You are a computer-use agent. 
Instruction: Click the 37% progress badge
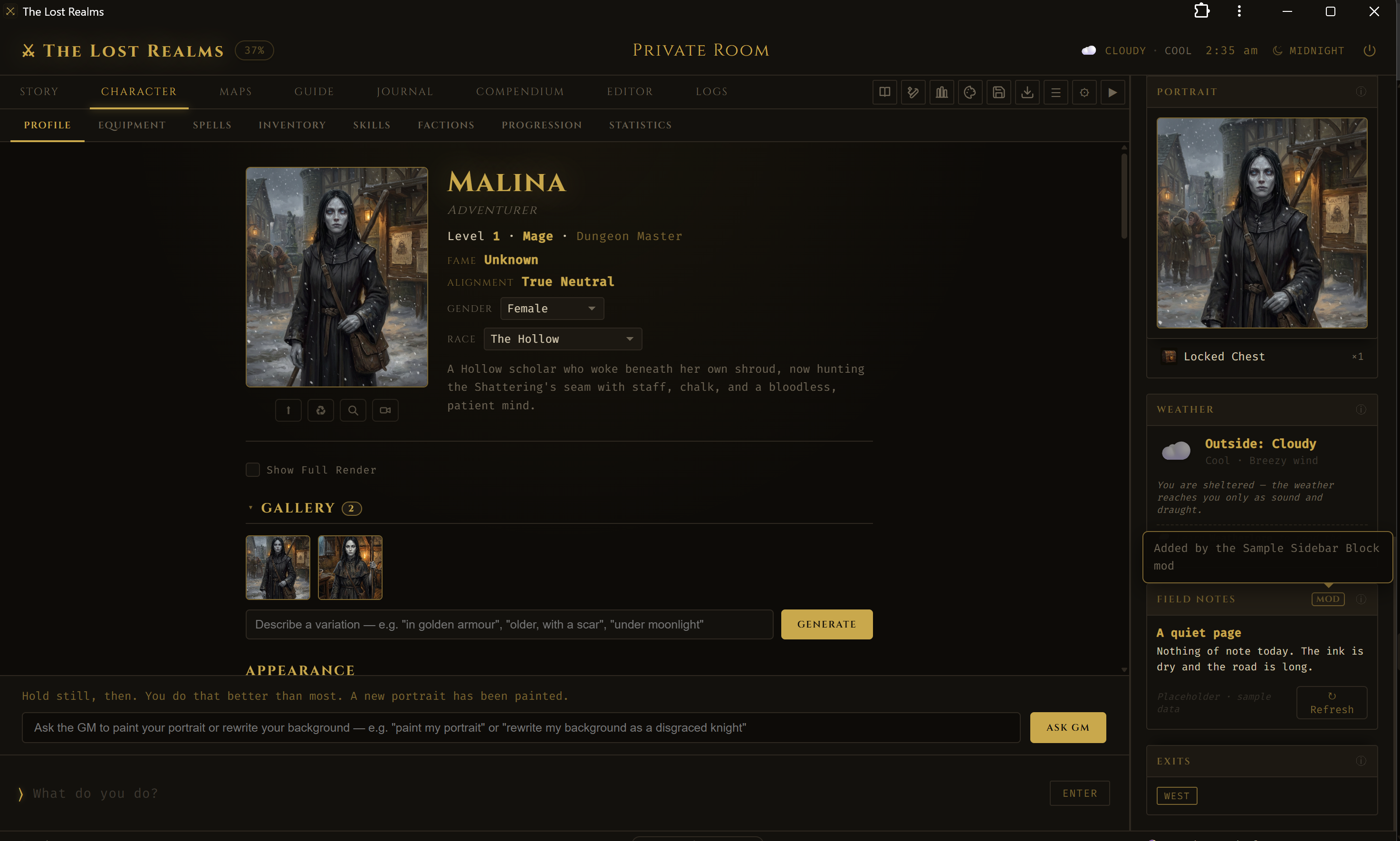click(254, 50)
